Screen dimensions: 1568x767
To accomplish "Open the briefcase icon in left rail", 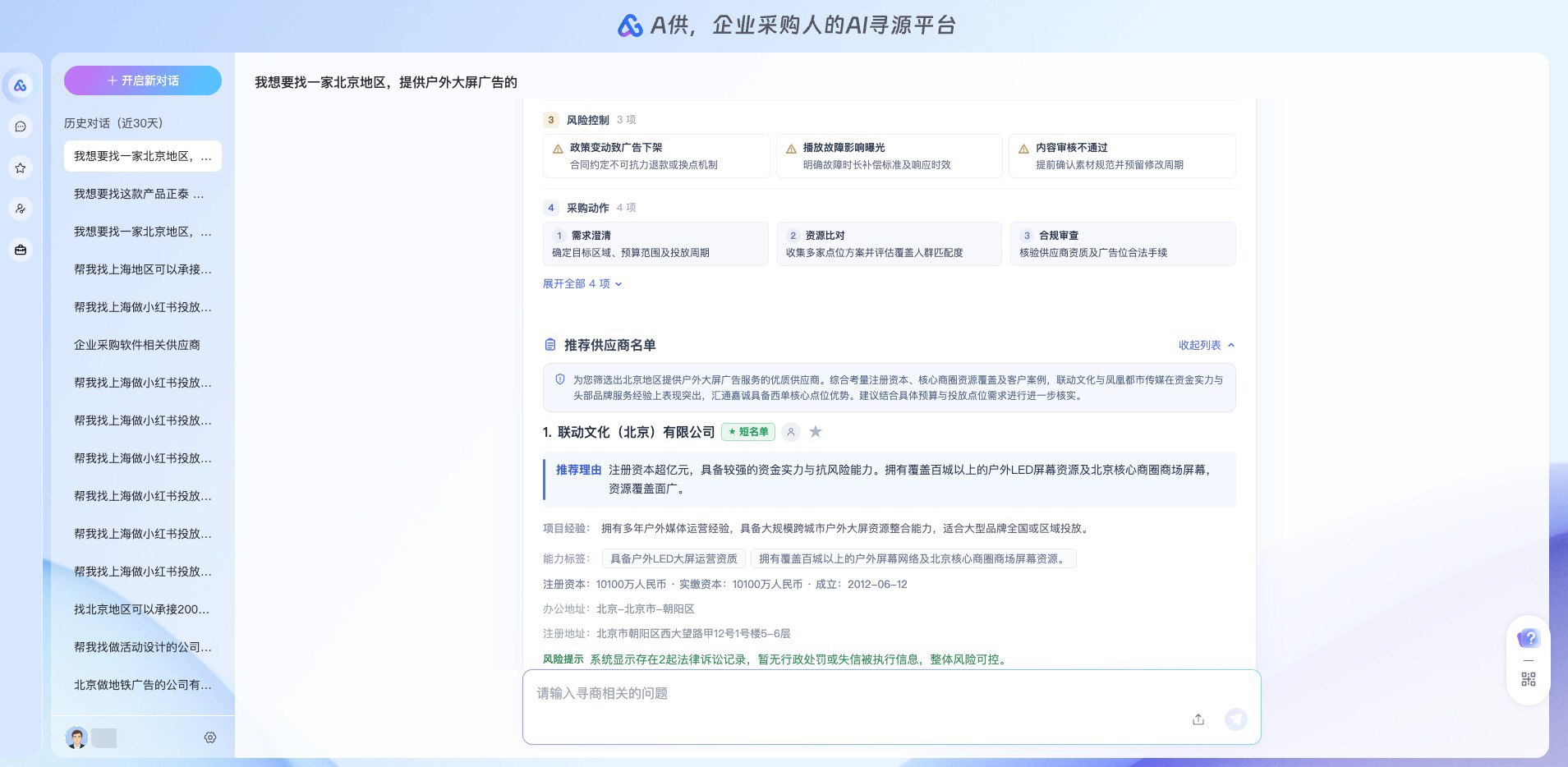I will pyautogui.click(x=21, y=250).
